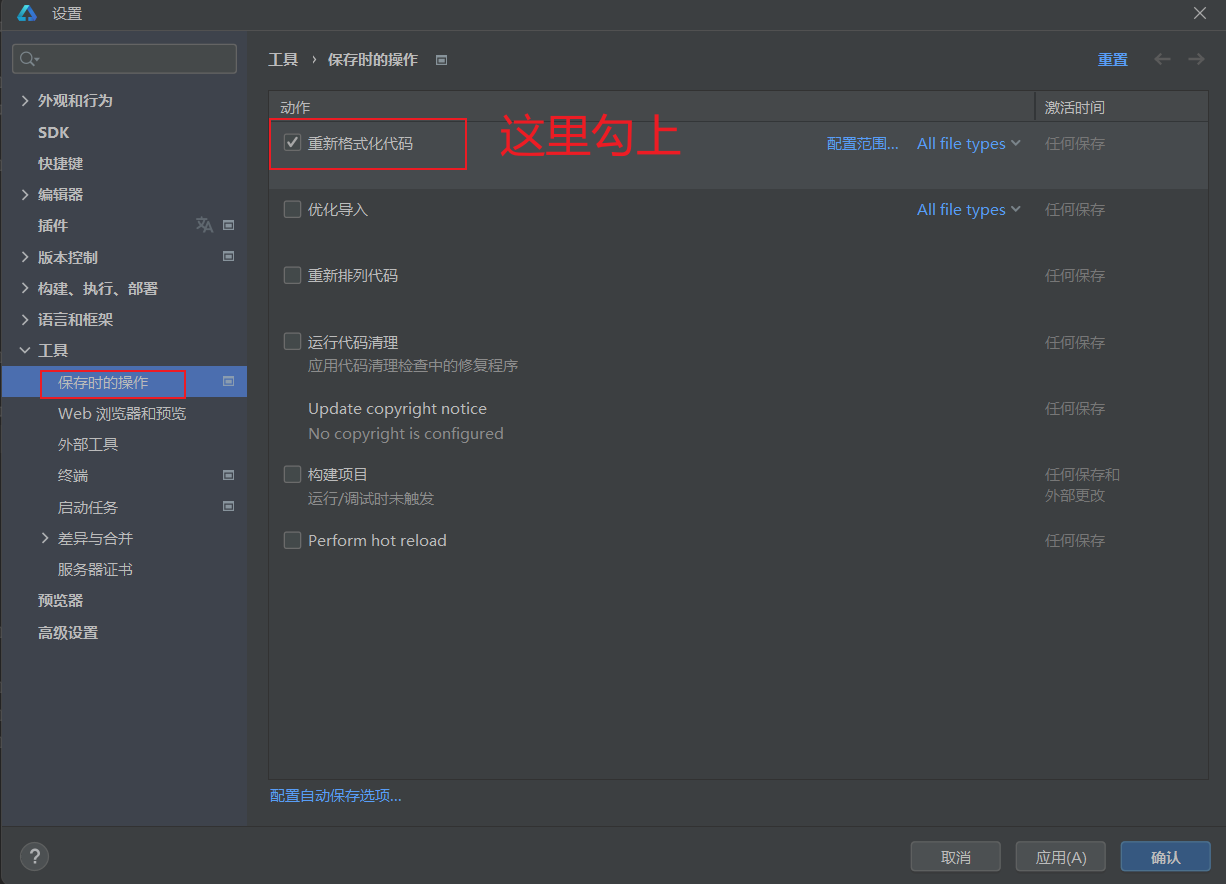Click the settings search field
This screenshot has width=1226, height=884.
coord(124,58)
